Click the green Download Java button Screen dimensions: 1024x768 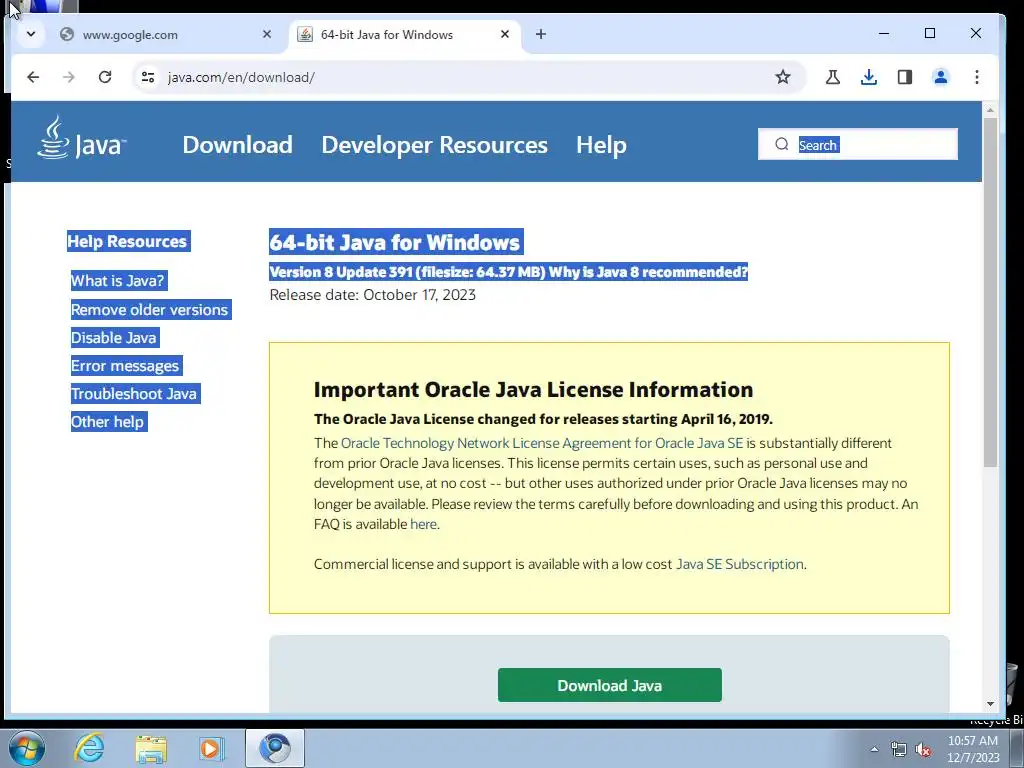click(609, 685)
